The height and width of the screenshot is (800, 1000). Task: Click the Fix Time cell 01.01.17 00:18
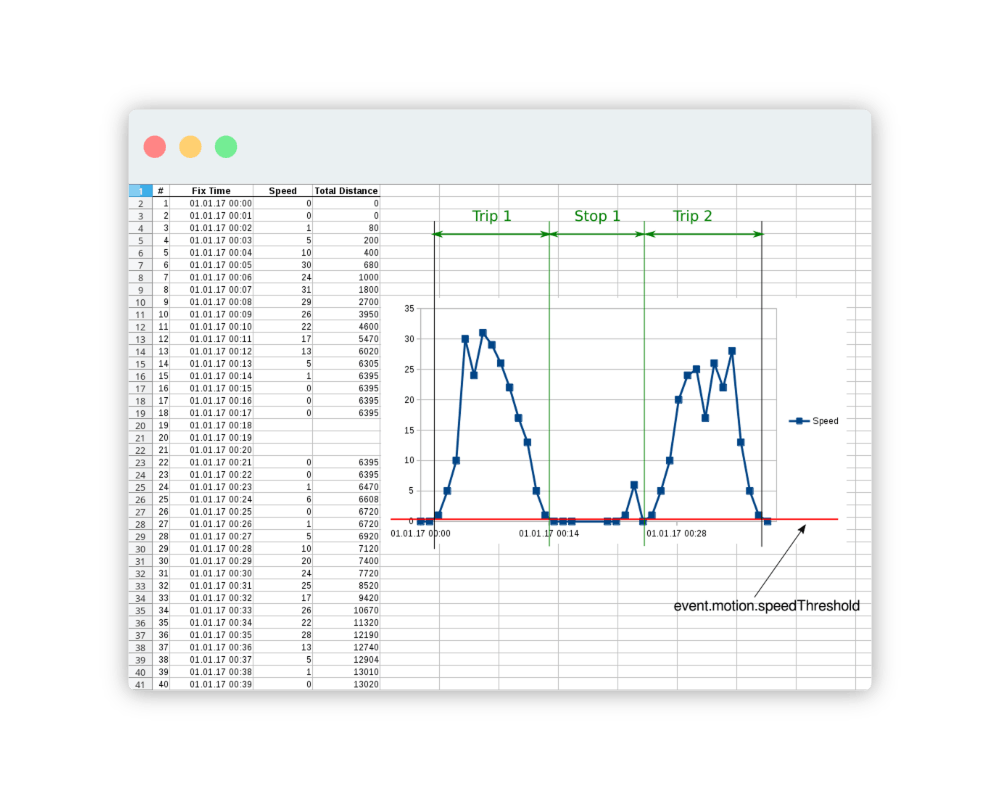(220, 425)
